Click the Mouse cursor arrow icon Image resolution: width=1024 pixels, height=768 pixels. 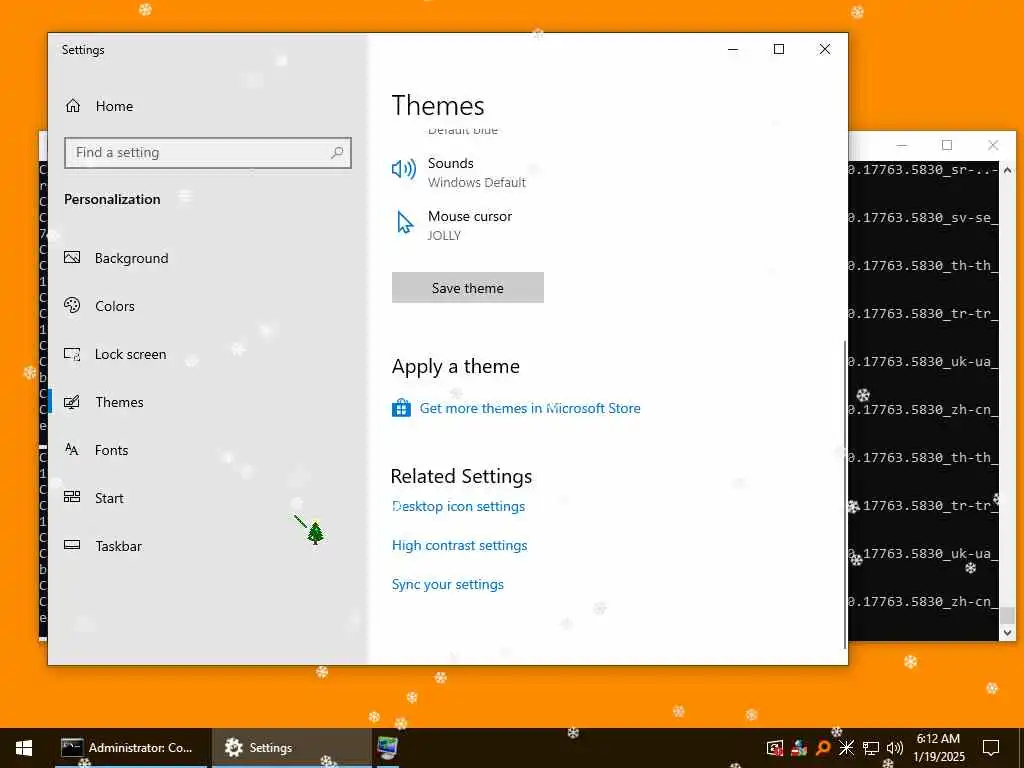click(405, 223)
